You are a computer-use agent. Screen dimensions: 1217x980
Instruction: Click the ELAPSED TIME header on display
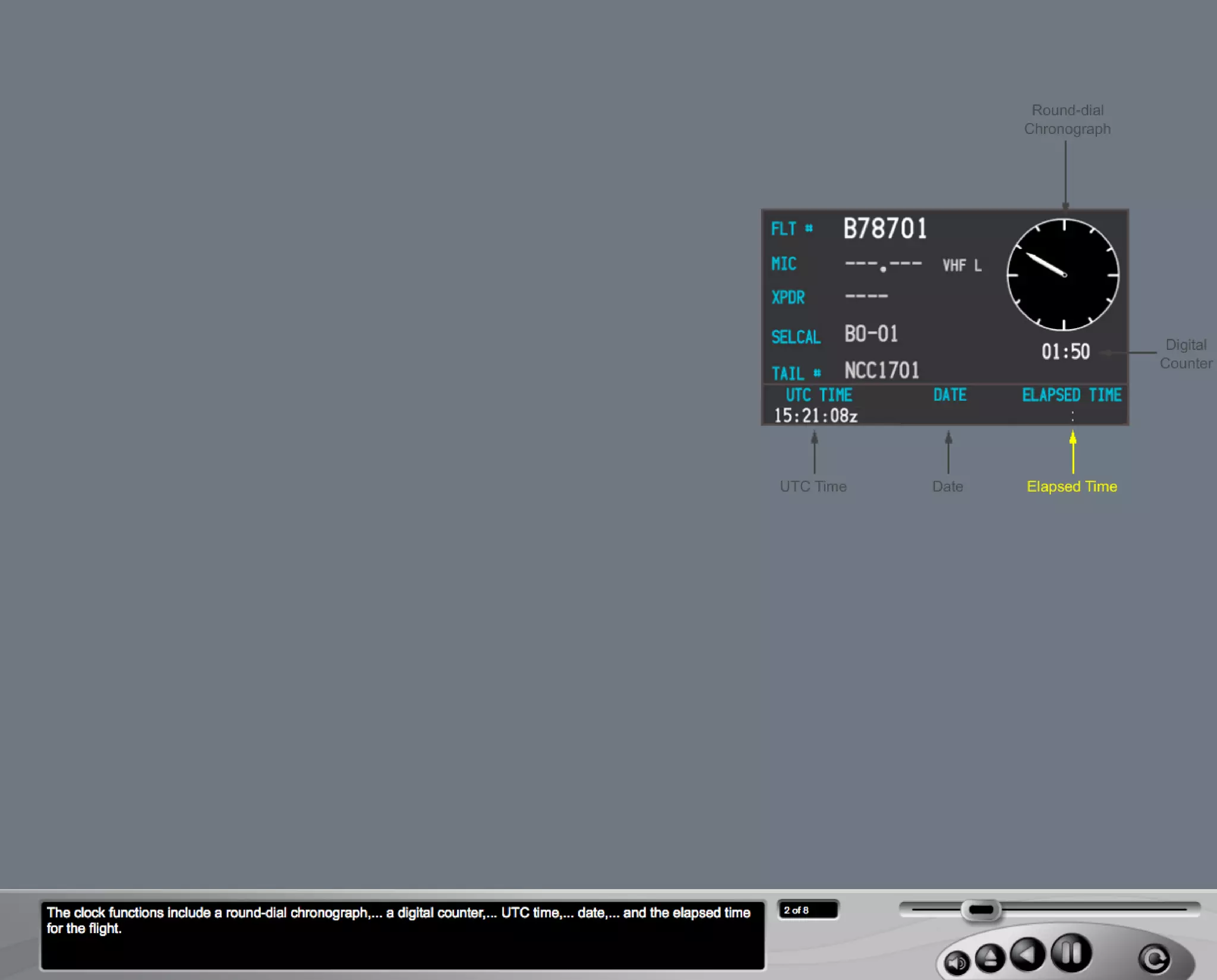[1071, 395]
